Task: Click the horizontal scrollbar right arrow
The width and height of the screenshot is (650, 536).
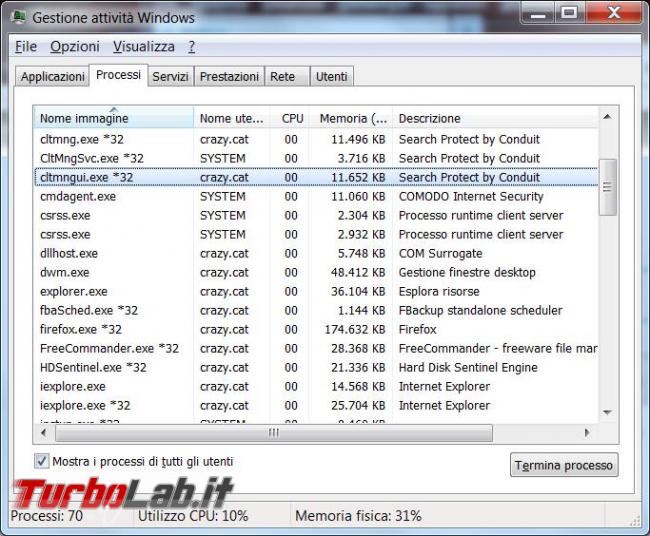Action: [x=587, y=433]
